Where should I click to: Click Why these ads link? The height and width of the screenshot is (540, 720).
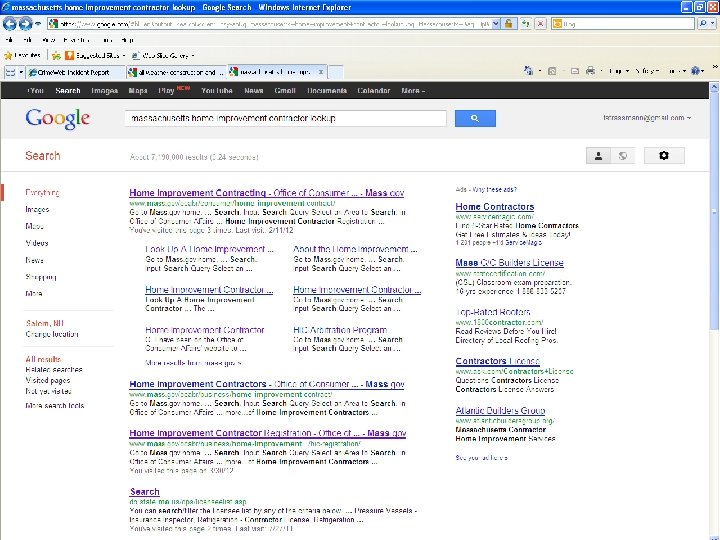[x=494, y=189]
